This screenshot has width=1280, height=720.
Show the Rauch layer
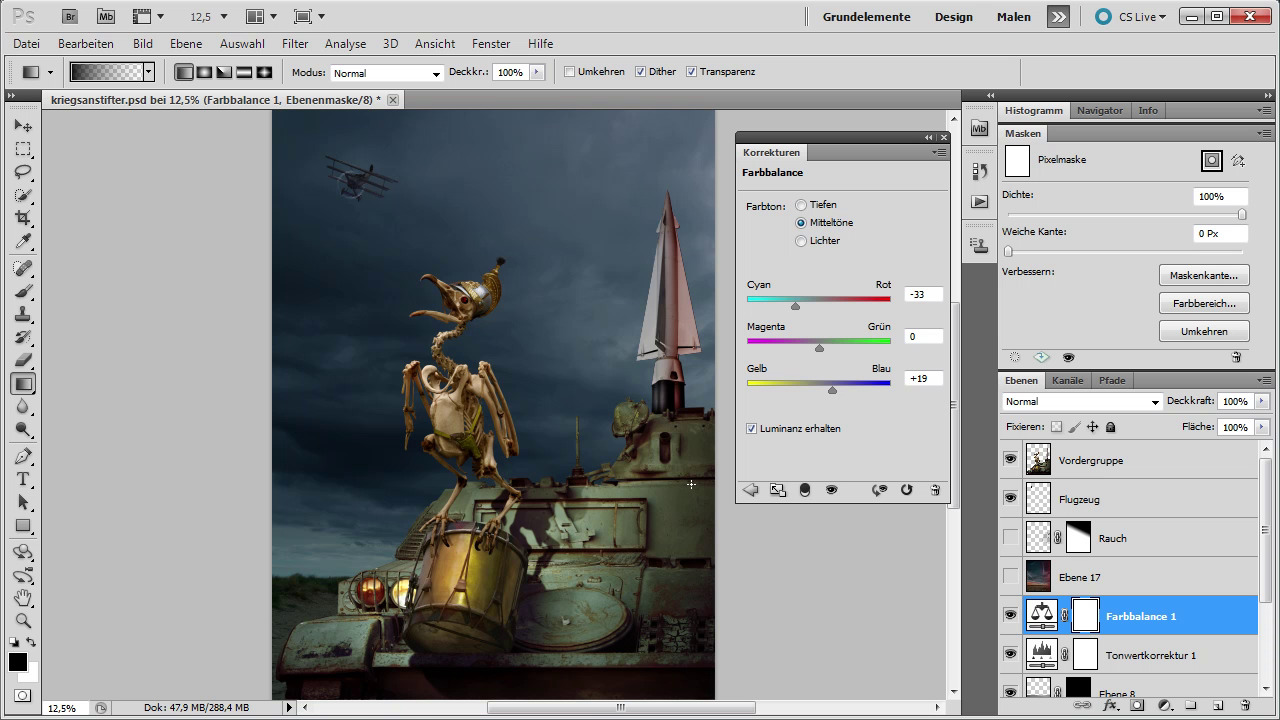click(1010, 538)
